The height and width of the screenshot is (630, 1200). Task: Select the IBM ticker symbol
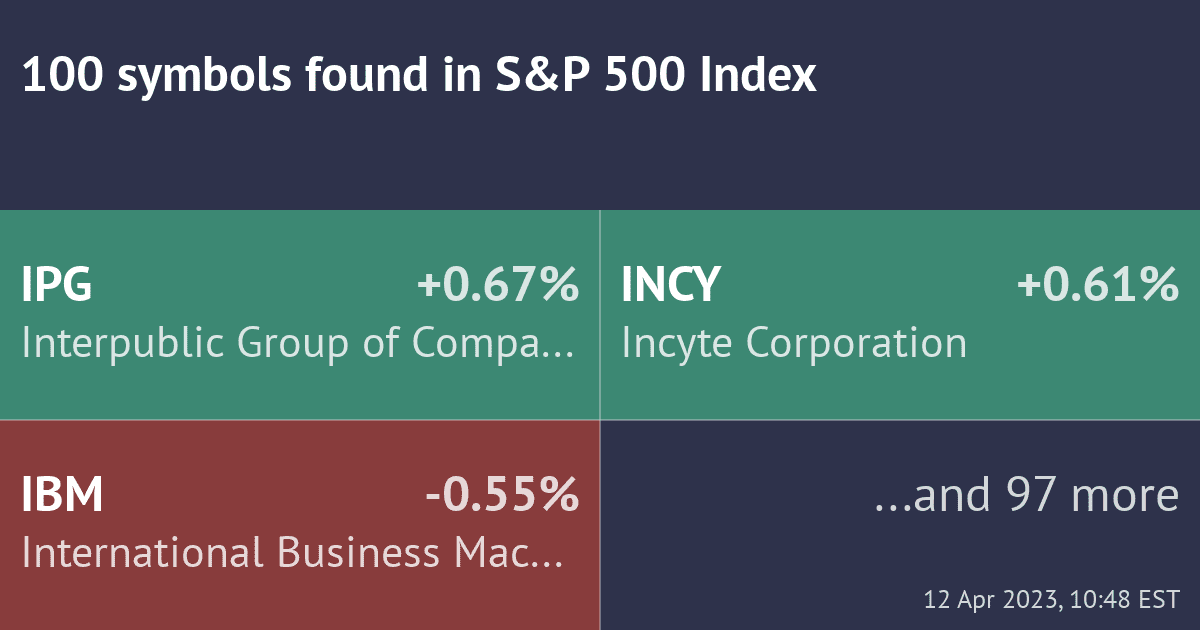pos(62,495)
